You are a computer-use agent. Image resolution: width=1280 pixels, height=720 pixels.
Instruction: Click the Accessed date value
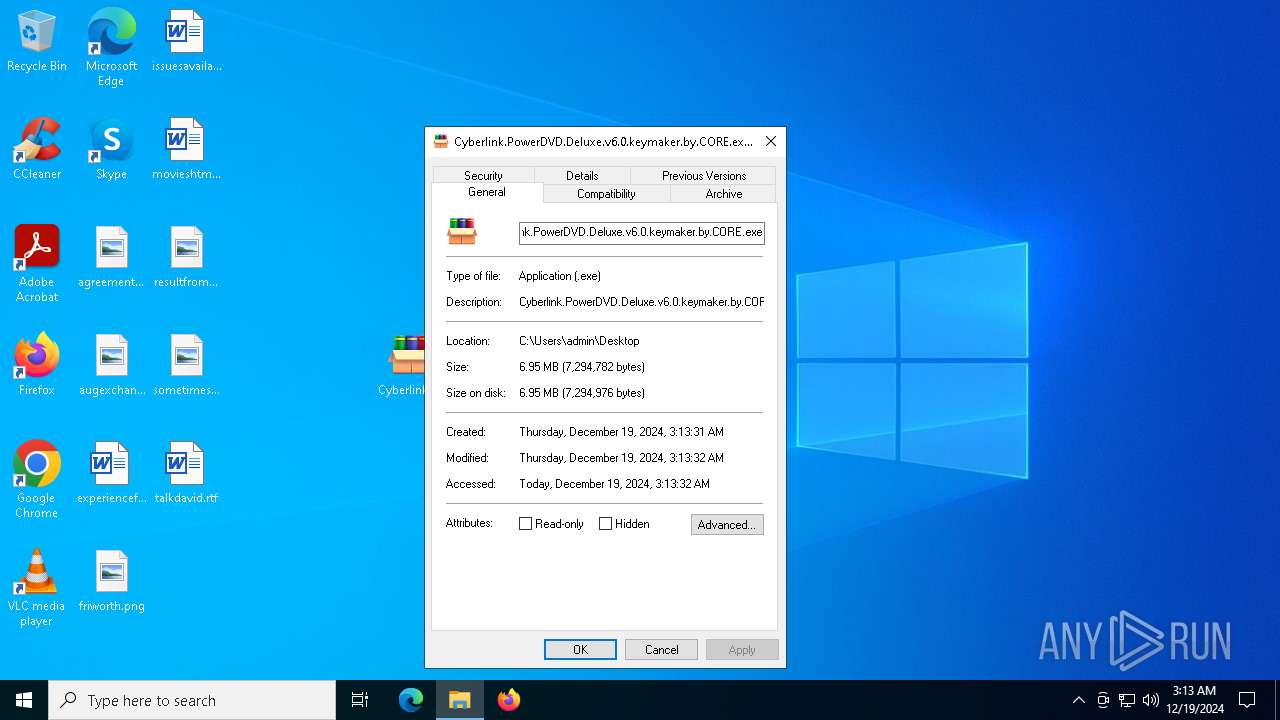[614, 484]
